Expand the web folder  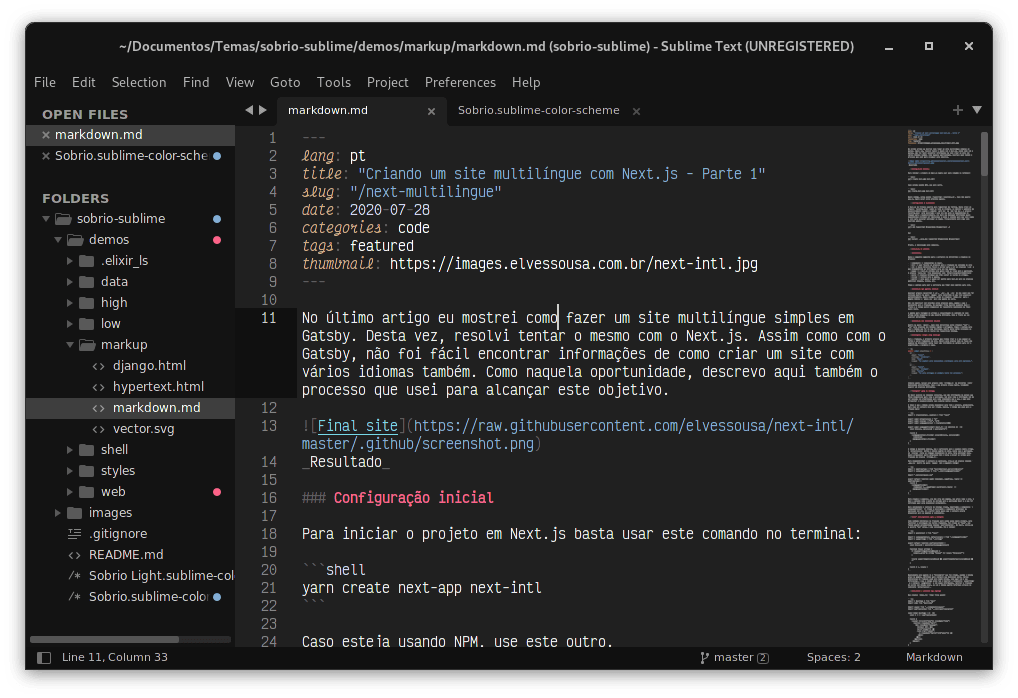pos(70,492)
